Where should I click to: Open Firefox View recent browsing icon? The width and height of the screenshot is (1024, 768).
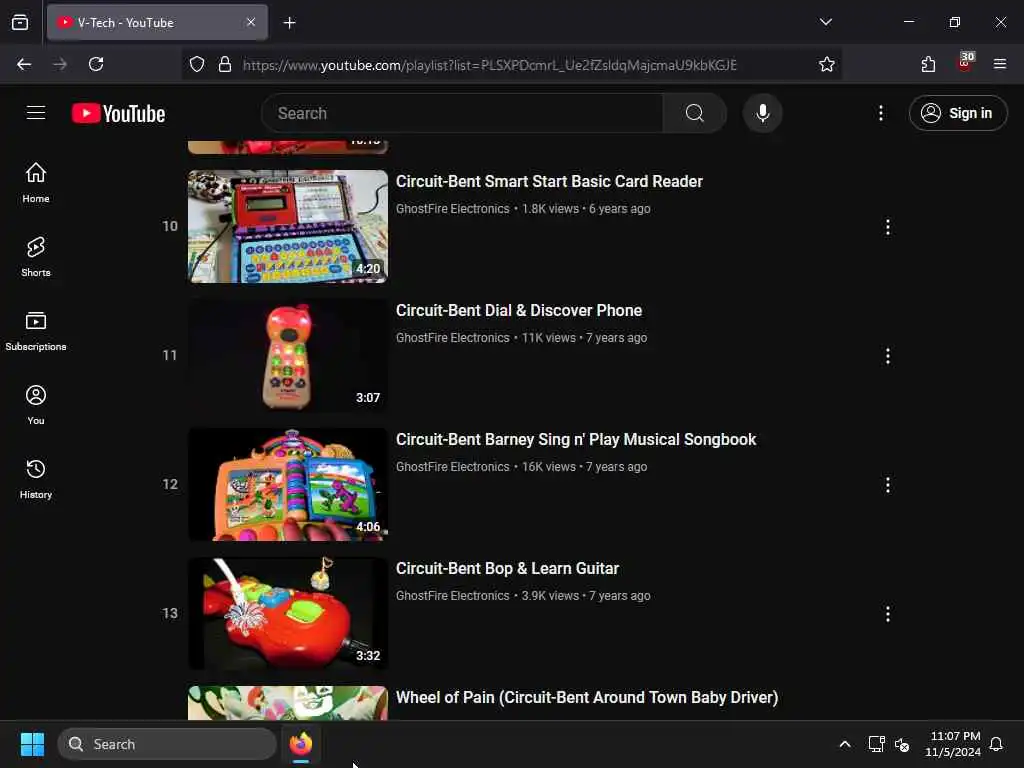[20, 22]
